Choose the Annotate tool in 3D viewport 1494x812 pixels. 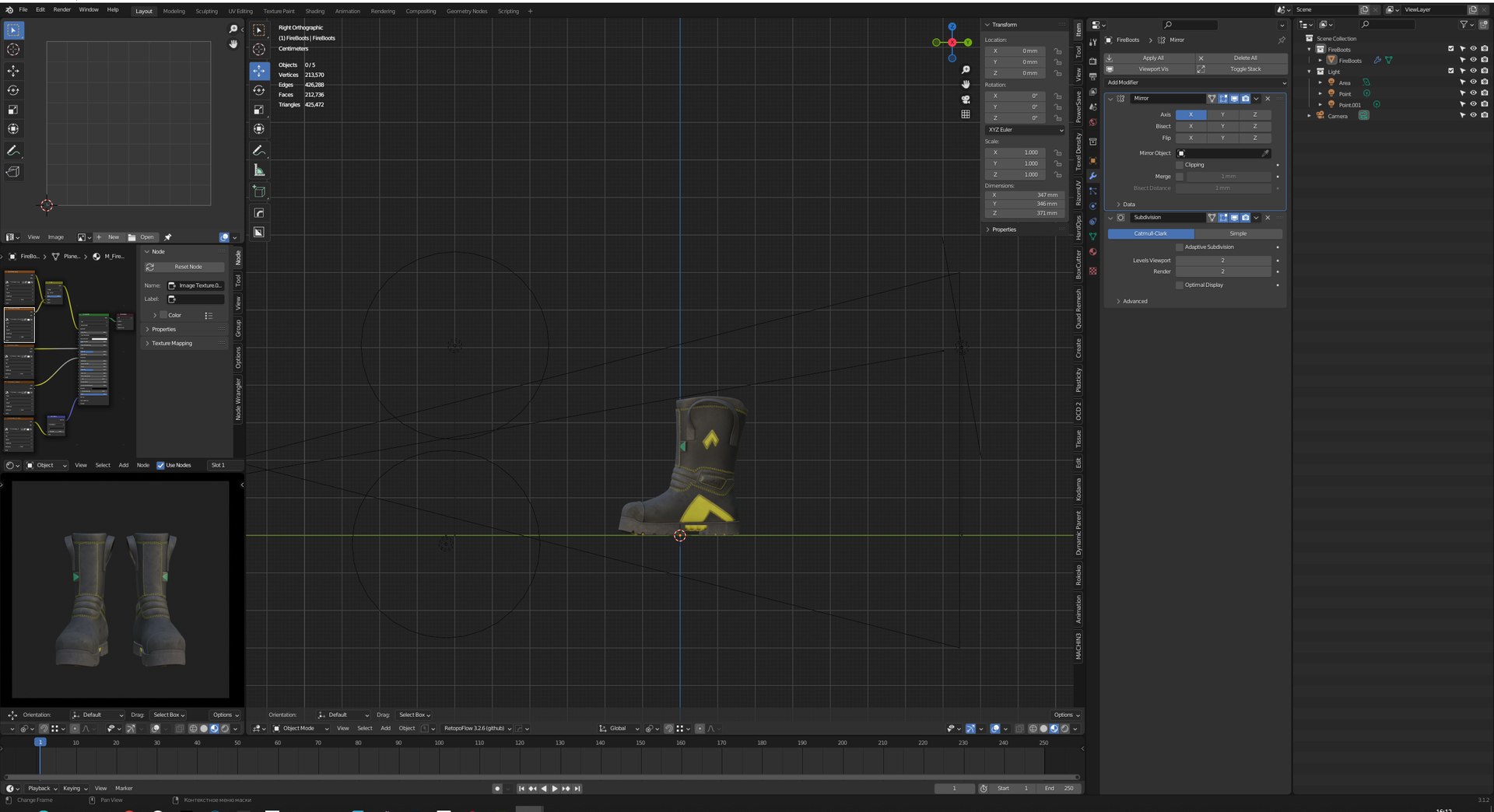pos(259,150)
